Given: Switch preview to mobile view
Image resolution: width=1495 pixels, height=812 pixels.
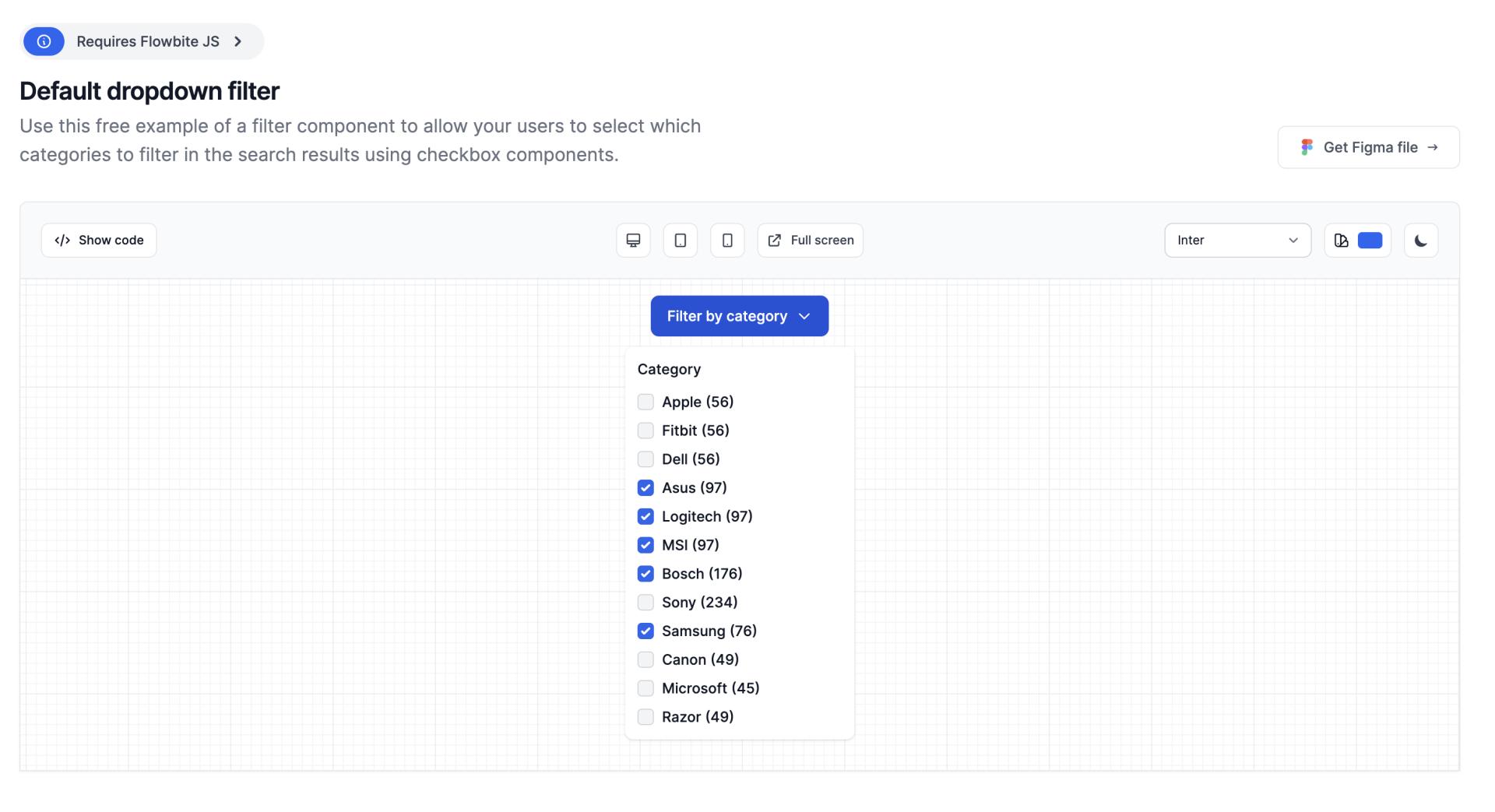Looking at the screenshot, I should point(727,240).
